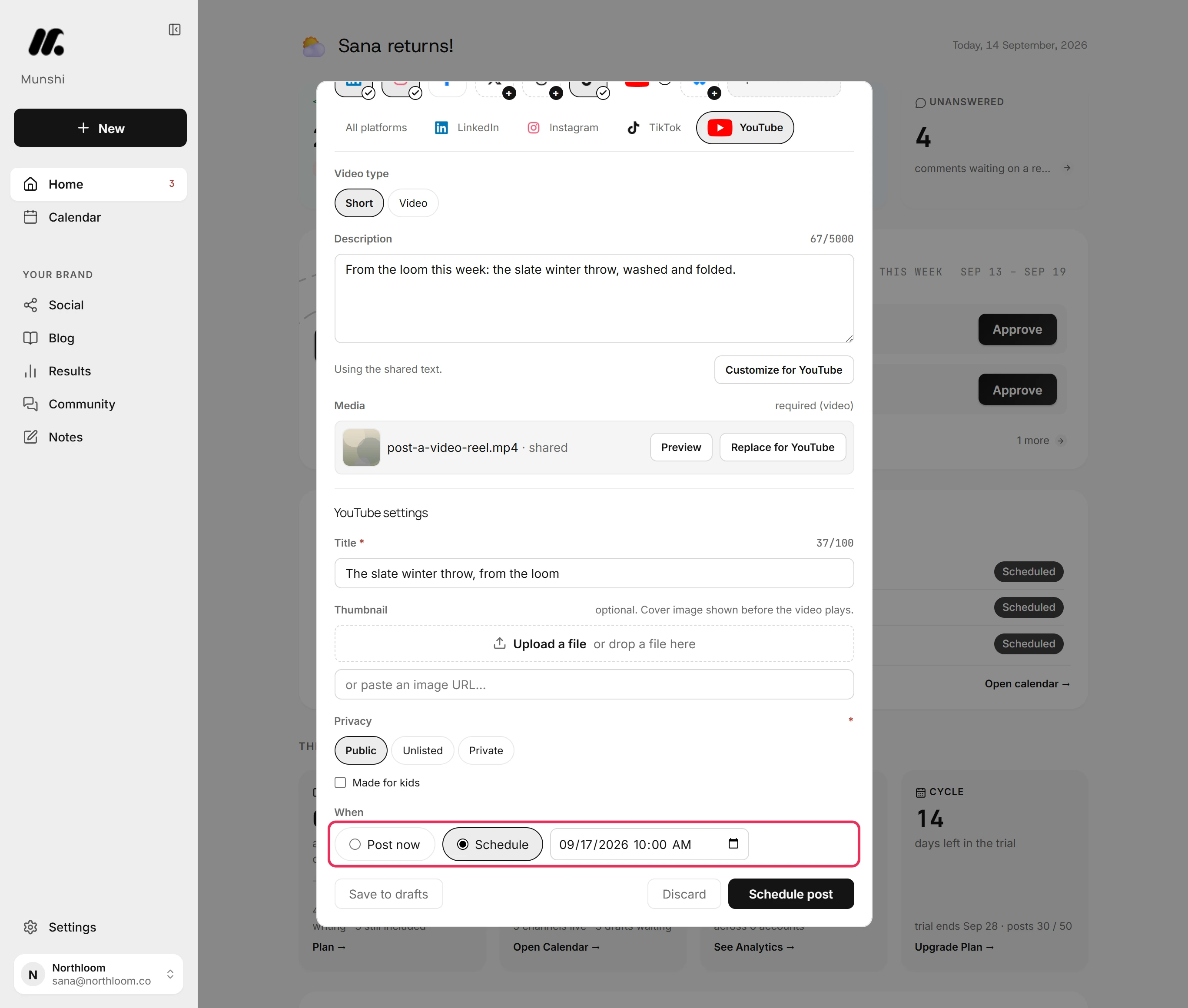1188x1008 pixels.
Task: Open the date picker calendar icon
Action: [x=733, y=844]
